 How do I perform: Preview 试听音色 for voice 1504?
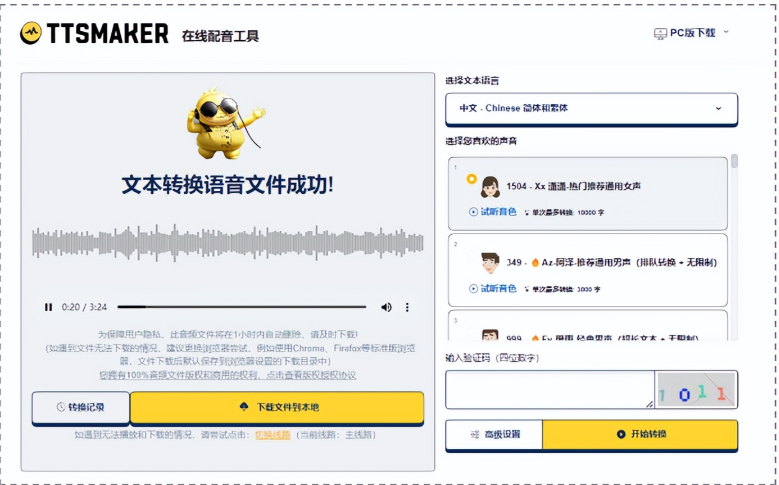[493, 212]
